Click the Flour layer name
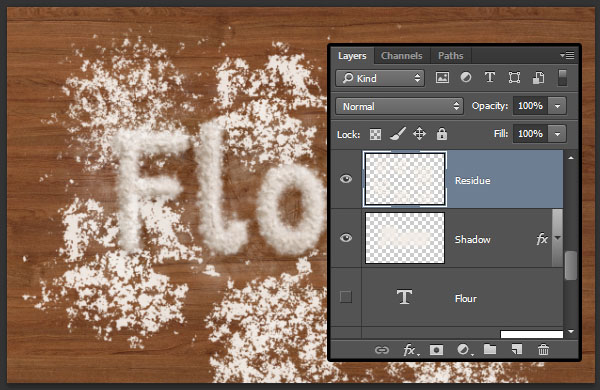Image resolution: width=600 pixels, height=390 pixels. 466,299
